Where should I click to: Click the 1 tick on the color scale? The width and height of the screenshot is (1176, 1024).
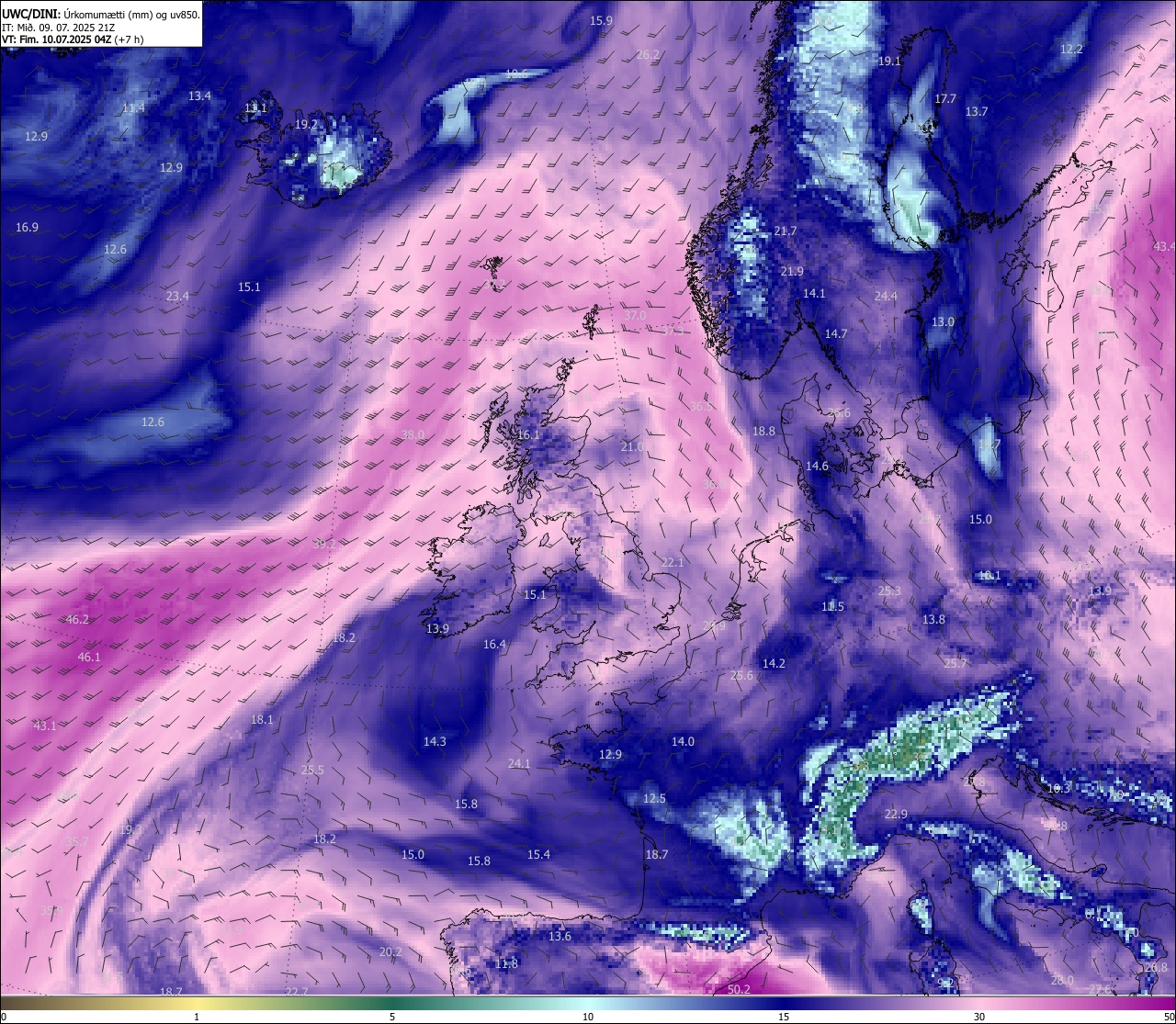197,1017
